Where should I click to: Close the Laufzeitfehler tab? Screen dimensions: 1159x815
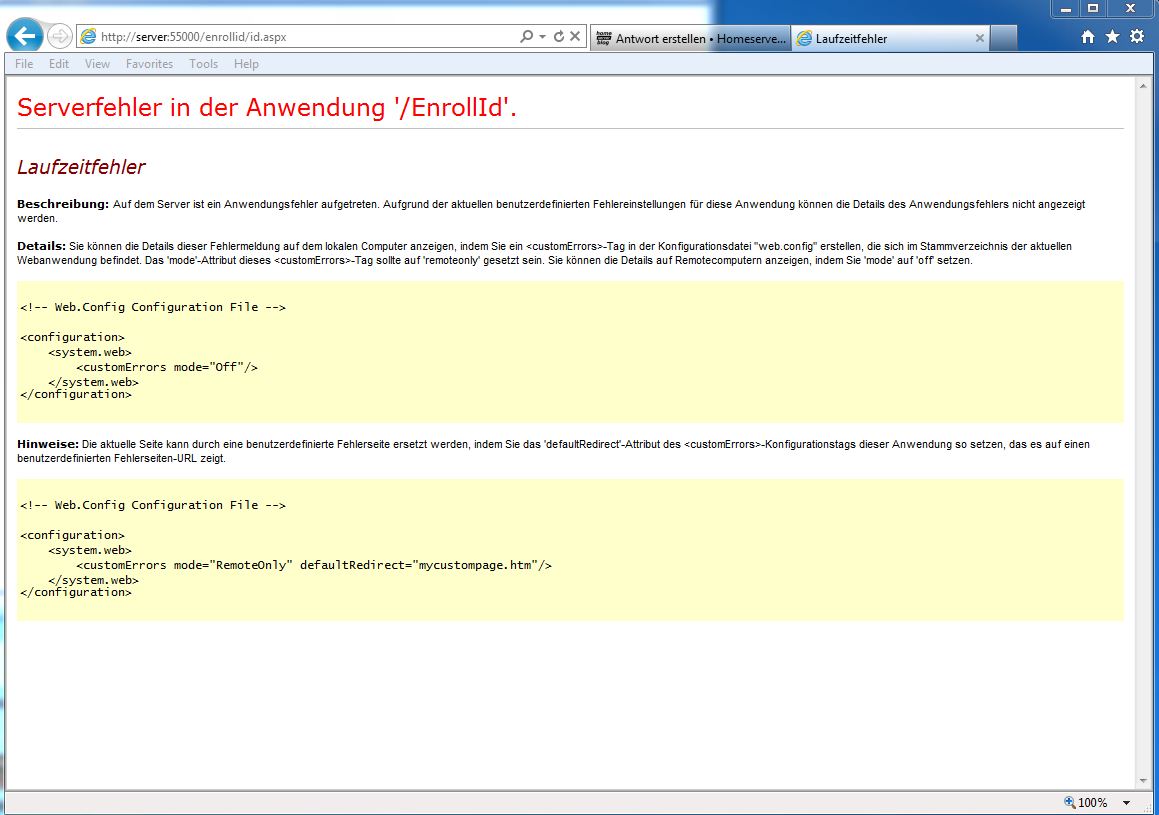point(979,39)
